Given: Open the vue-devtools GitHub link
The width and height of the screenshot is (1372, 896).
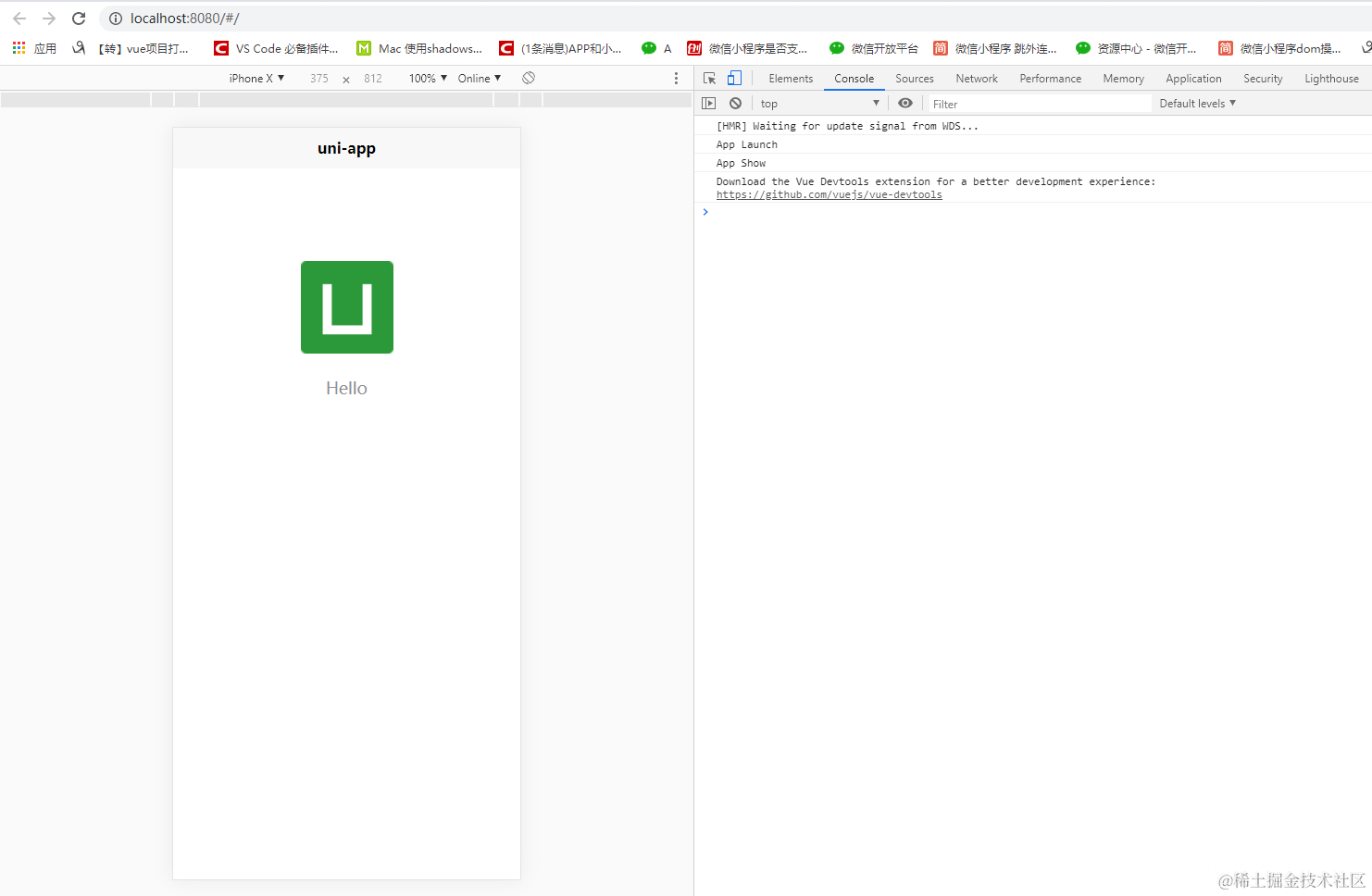Looking at the screenshot, I should (829, 195).
